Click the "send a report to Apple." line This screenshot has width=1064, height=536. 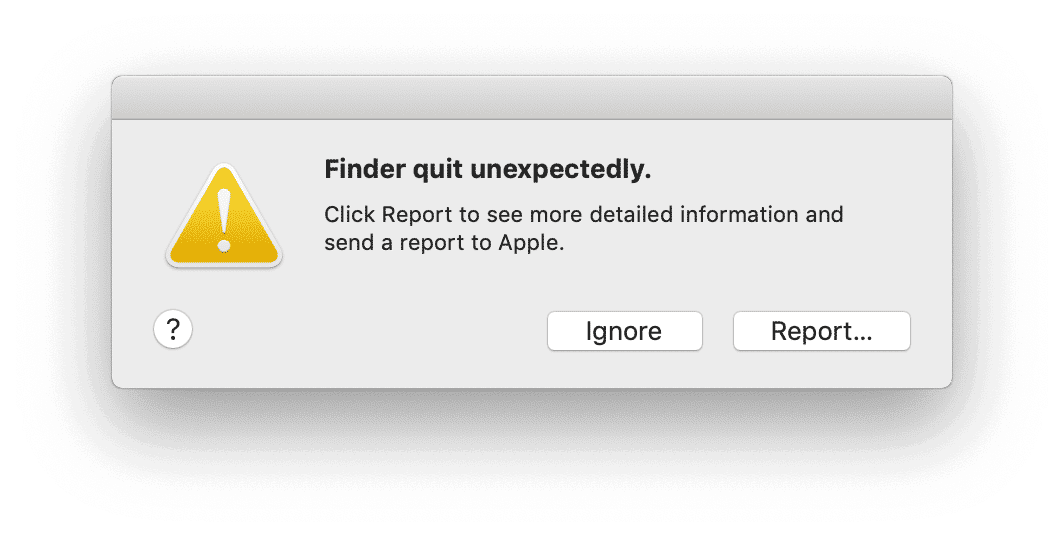click(445, 243)
